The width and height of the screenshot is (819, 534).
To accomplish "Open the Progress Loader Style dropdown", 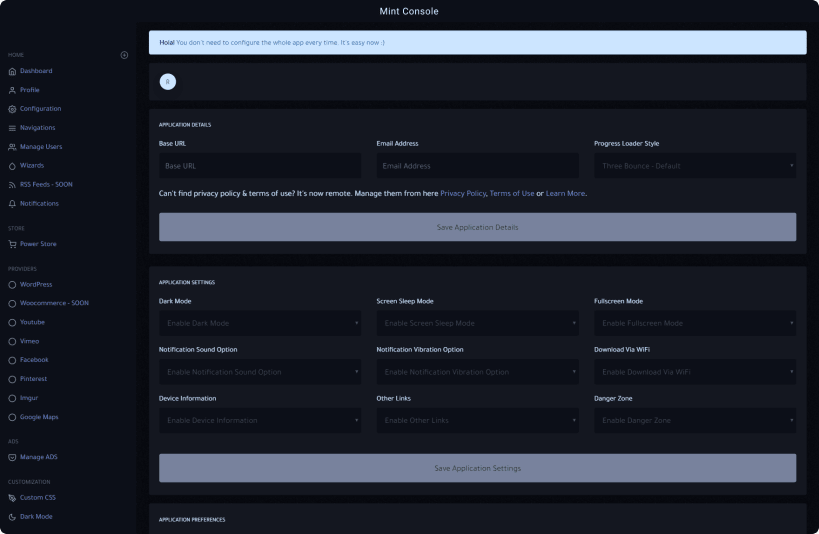I will (695, 166).
